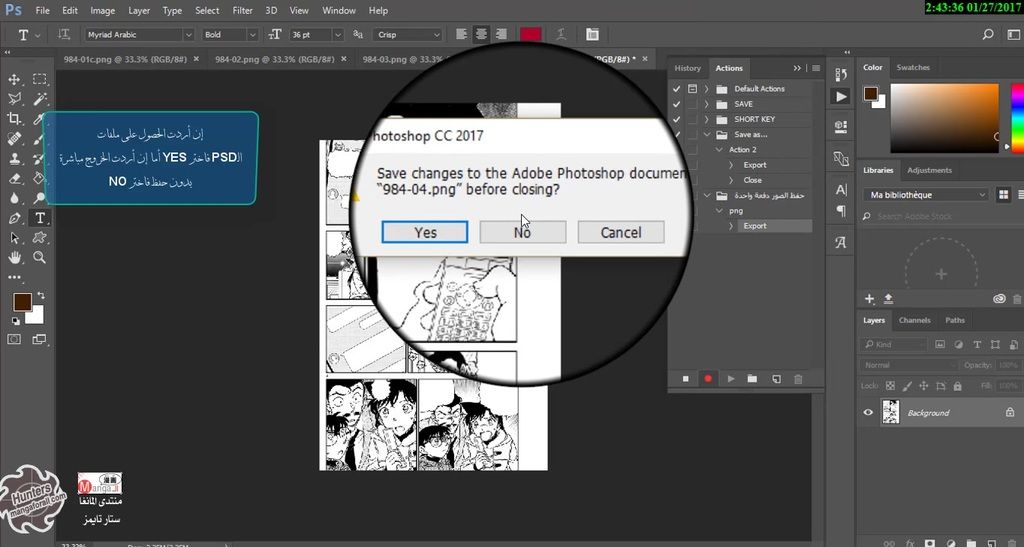
Task: Collapse Action 2
Action: 719,149
